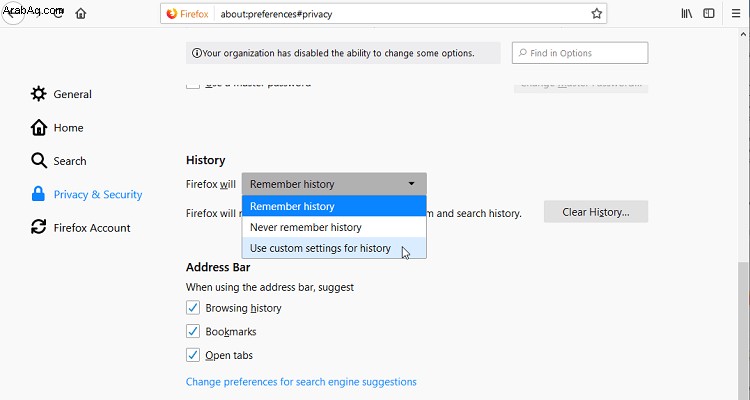Screen dimensions: 750x400
Task: Click the Firefox Account sync icon
Action: tap(39, 227)
